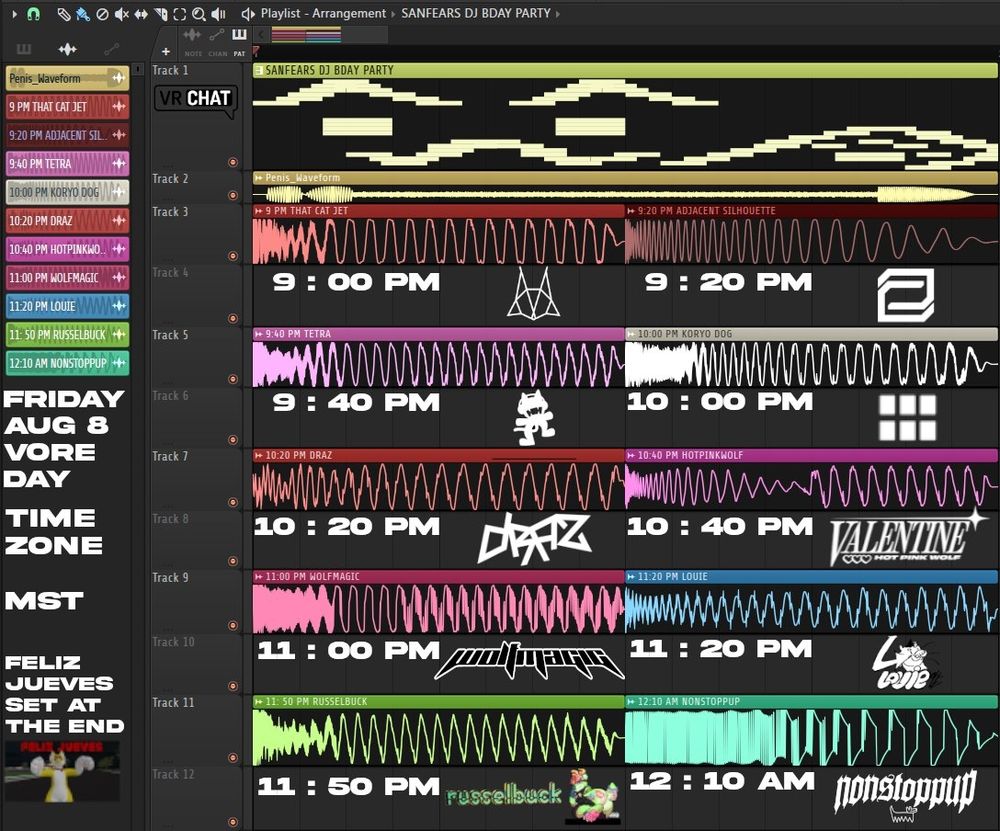Open the playlist options menu arrow
This screenshot has height=831, width=1000.
[x=15, y=14]
